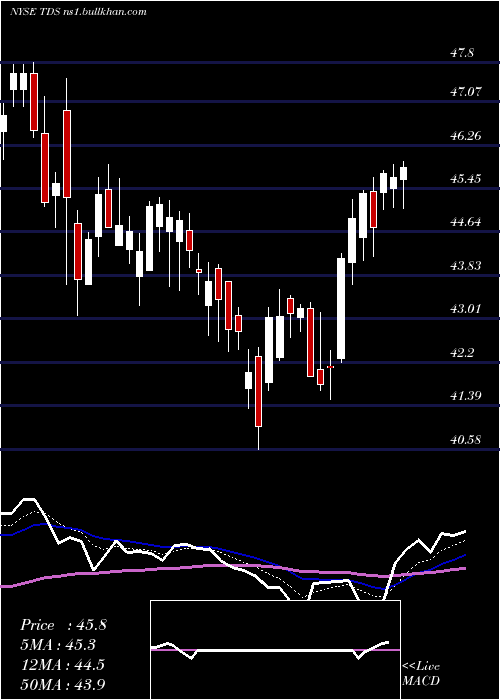Click the 40.58 price axis label
Viewport: 500px width, 700px height.
pos(466,440)
